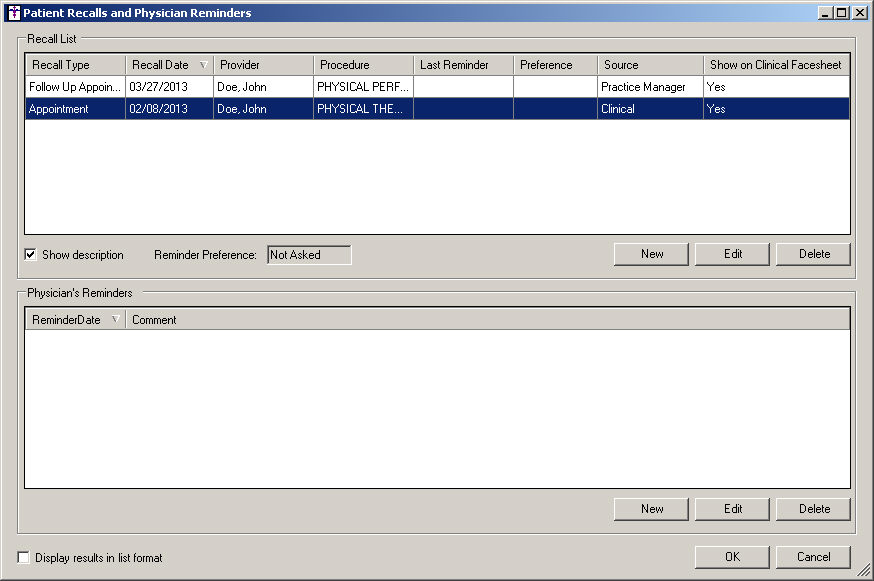Delete the selected recall entry

click(814, 254)
